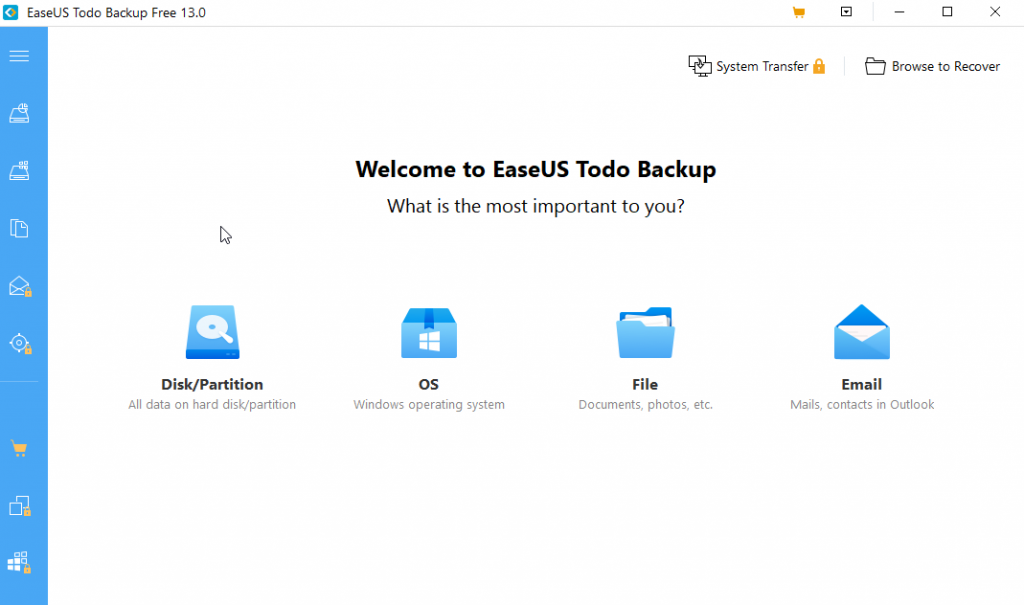This screenshot has height=605, width=1024.
Task: Click Browse to Recover button
Action: click(932, 66)
